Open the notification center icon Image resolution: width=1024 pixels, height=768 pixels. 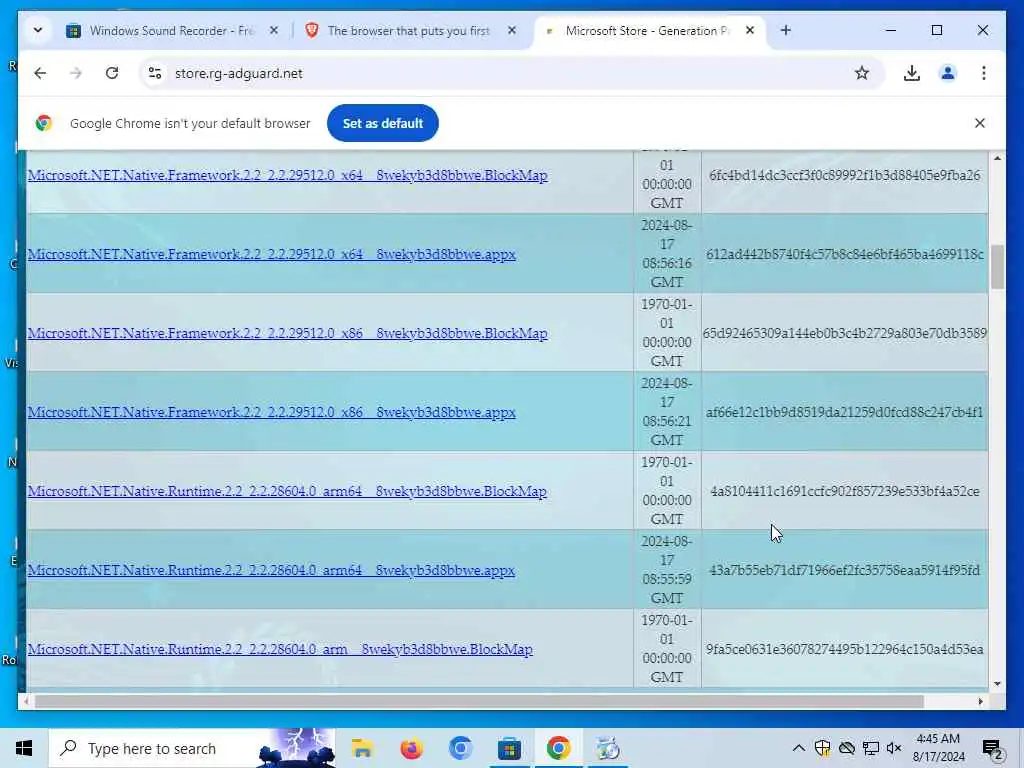pos(992,748)
